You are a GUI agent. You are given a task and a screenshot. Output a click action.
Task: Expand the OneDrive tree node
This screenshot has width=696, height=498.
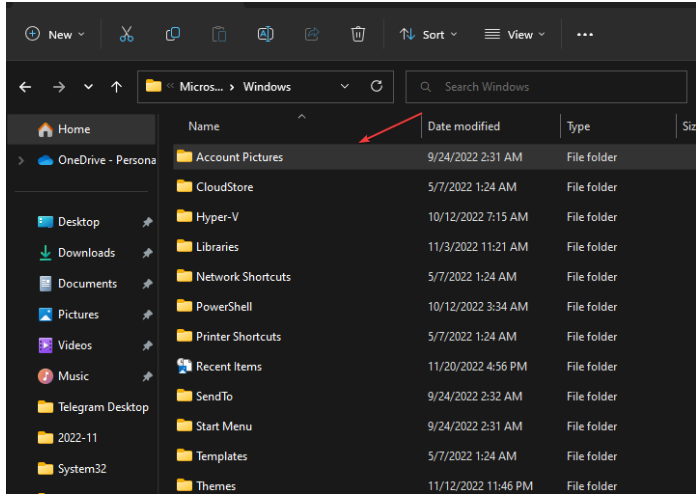[x=22, y=160]
